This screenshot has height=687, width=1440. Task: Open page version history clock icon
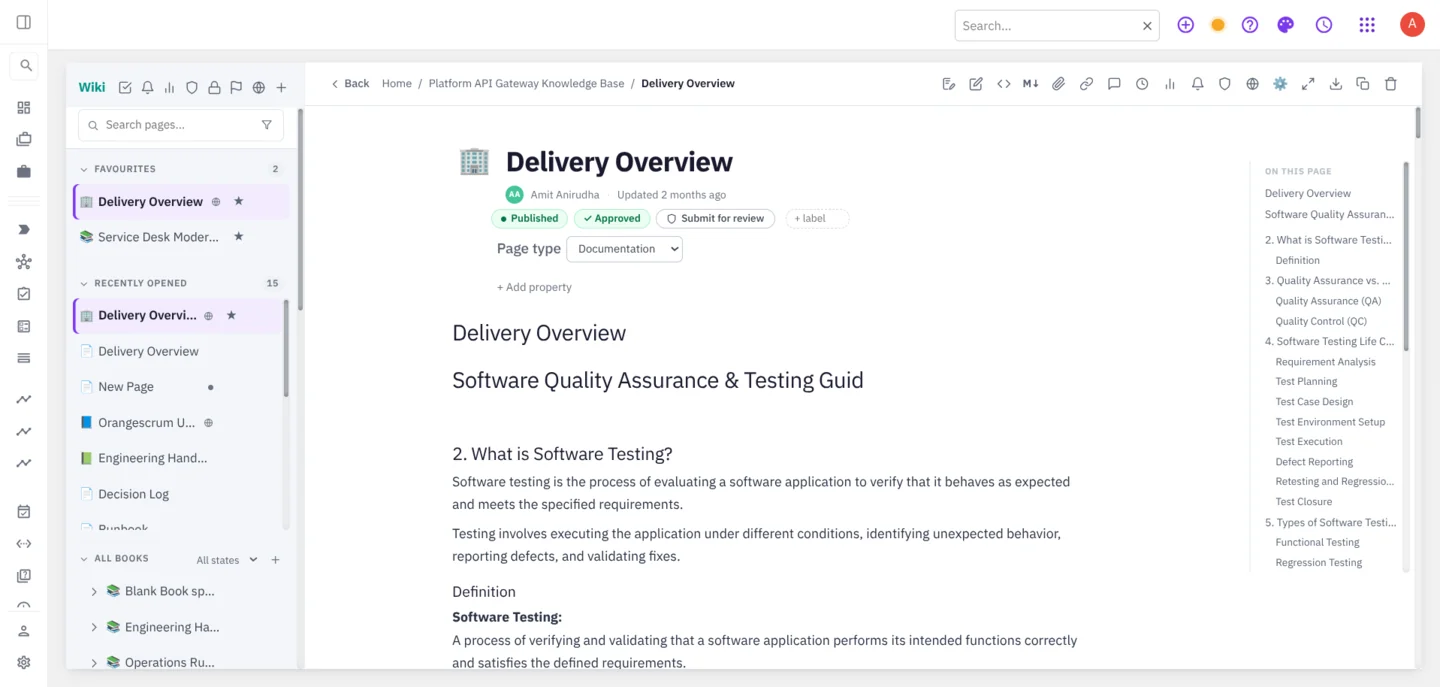tap(1142, 84)
